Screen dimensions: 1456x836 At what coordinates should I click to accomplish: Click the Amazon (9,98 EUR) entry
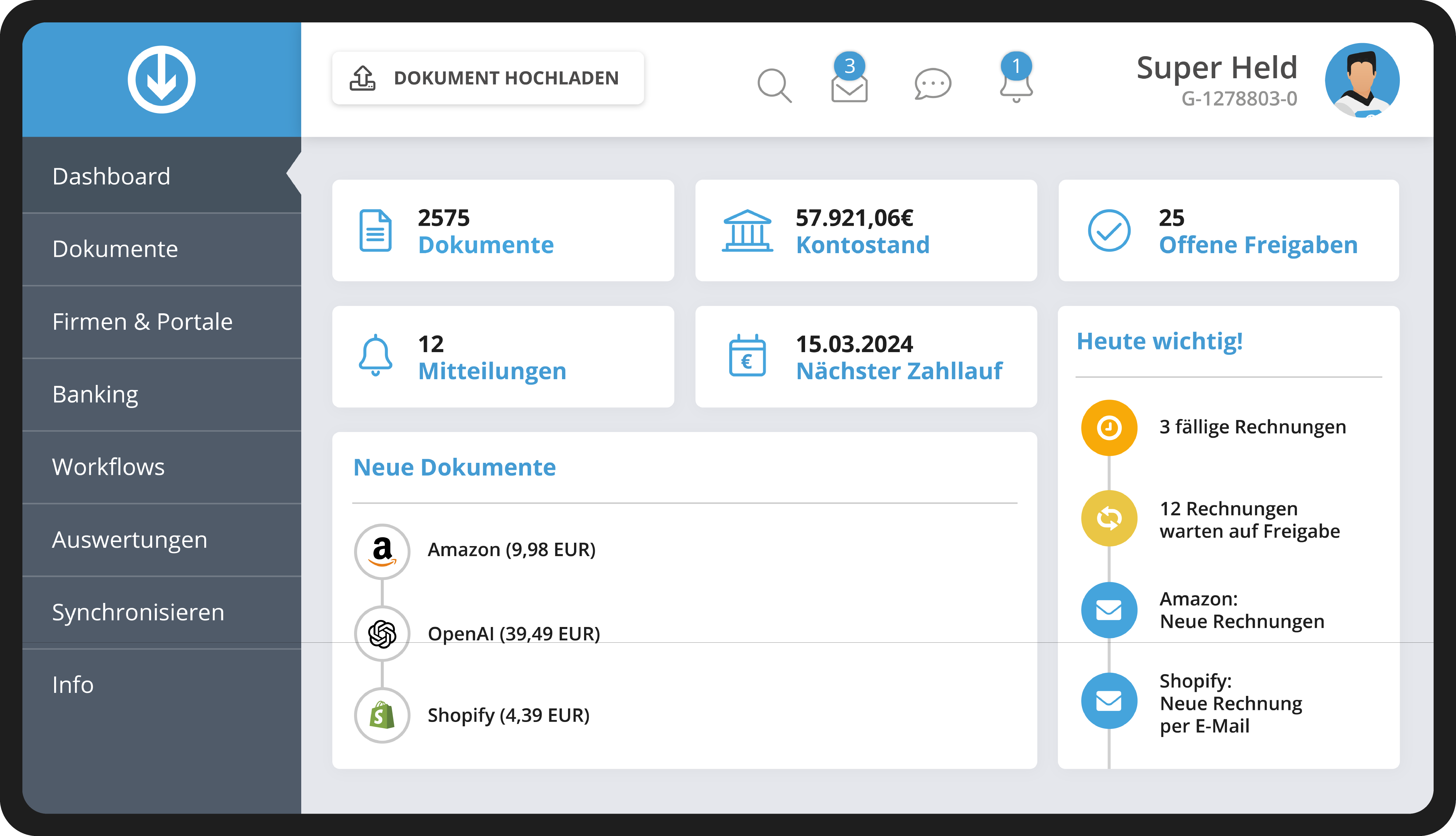[x=511, y=550]
